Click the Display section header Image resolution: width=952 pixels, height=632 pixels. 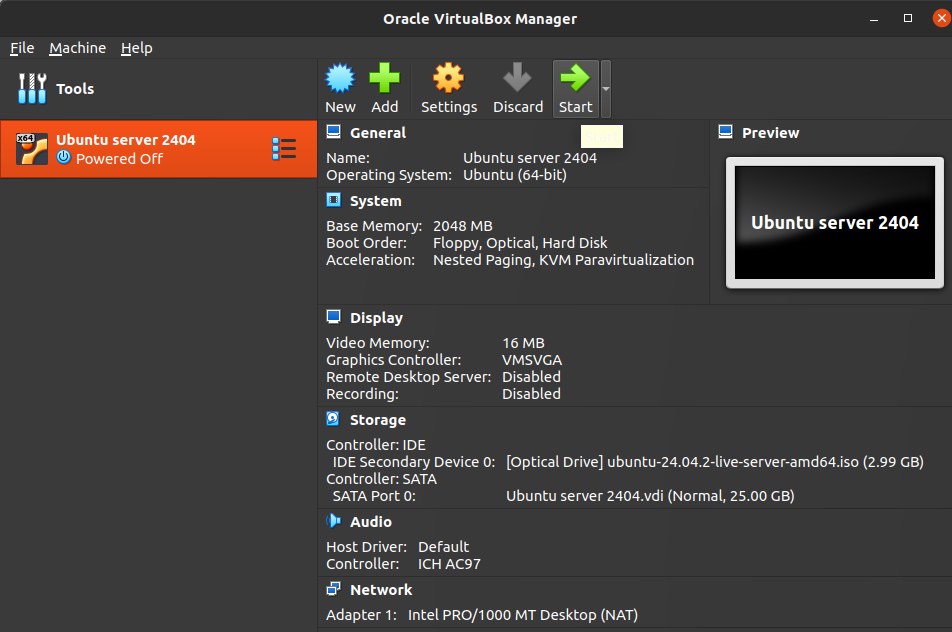376,318
